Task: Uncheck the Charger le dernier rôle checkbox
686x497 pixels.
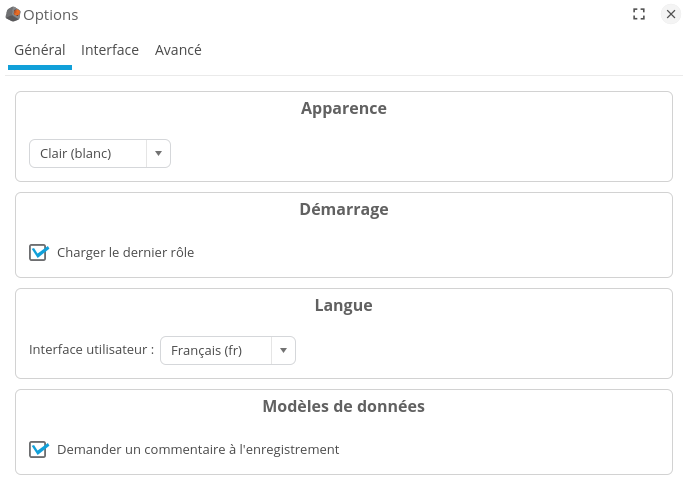Action: [x=38, y=253]
